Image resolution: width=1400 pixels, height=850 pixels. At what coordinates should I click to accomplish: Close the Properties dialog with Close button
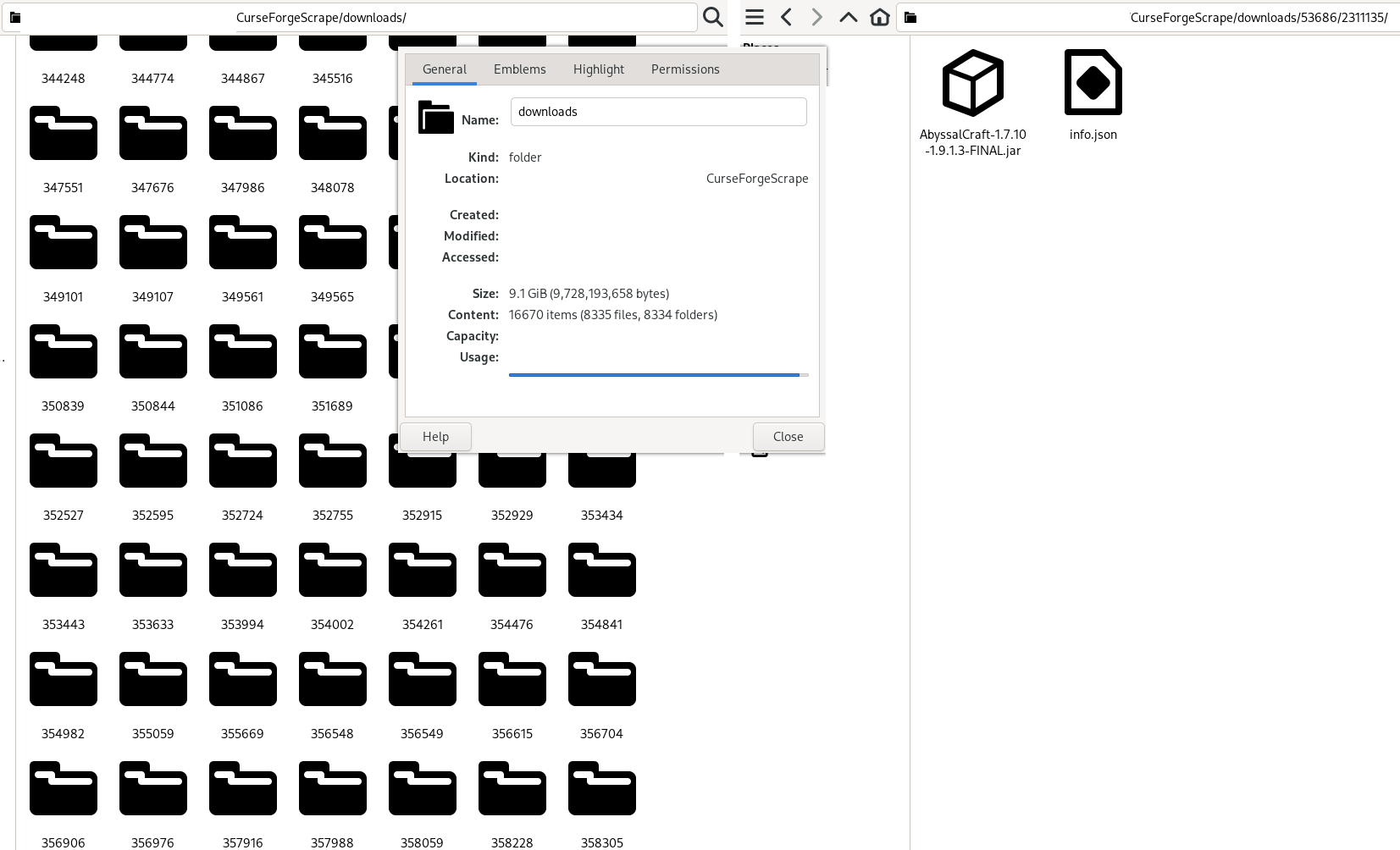click(789, 437)
